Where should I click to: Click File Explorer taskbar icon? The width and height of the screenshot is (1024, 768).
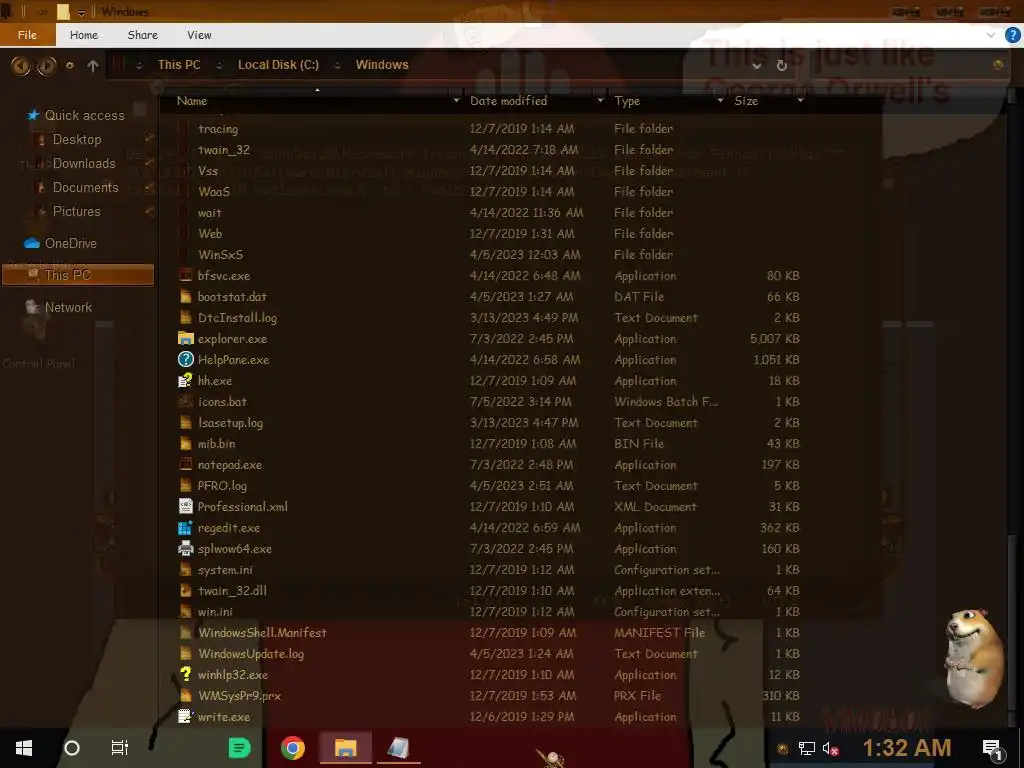(x=345, y=748)
